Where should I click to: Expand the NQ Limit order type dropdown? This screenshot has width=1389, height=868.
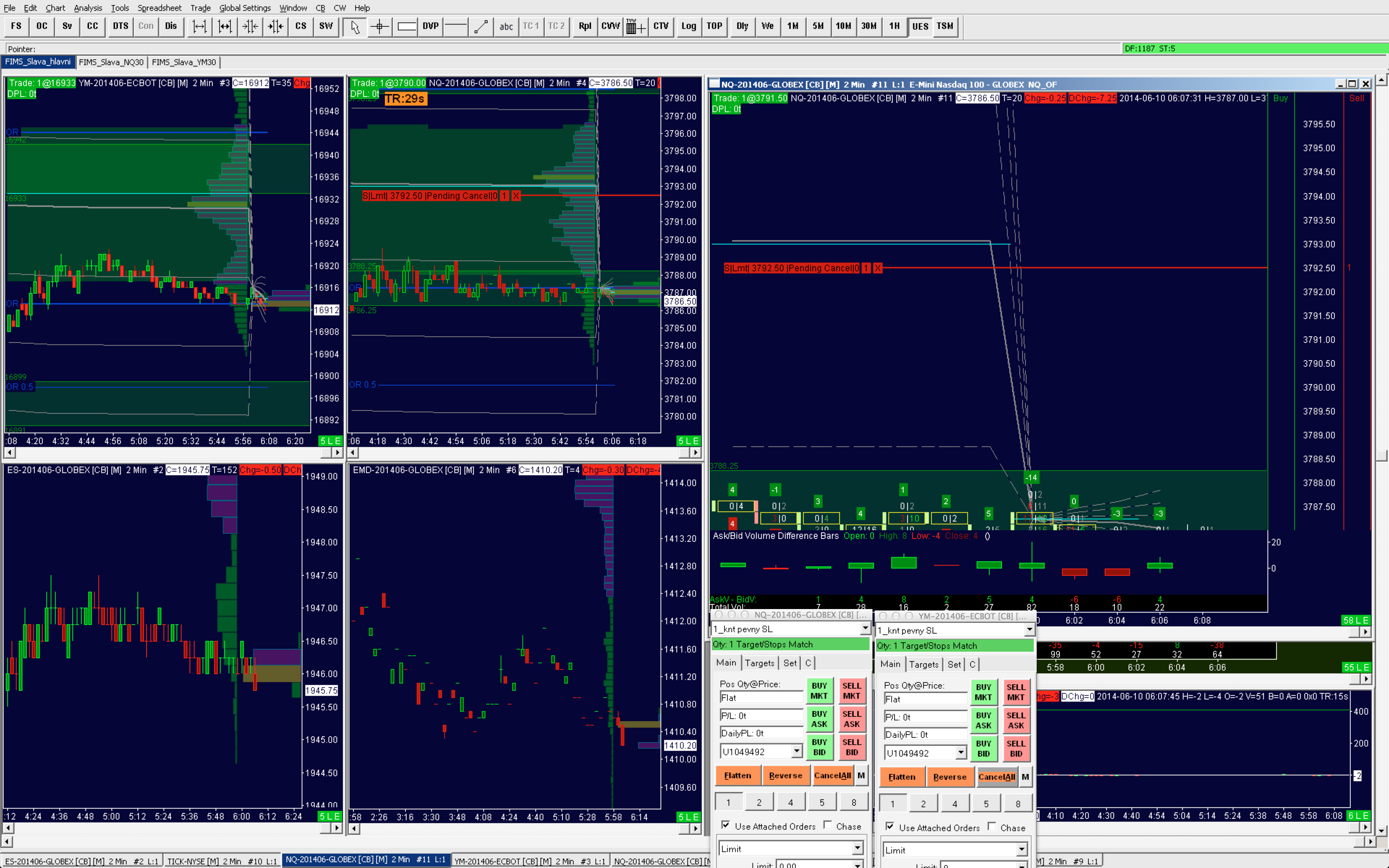[857, 848]
